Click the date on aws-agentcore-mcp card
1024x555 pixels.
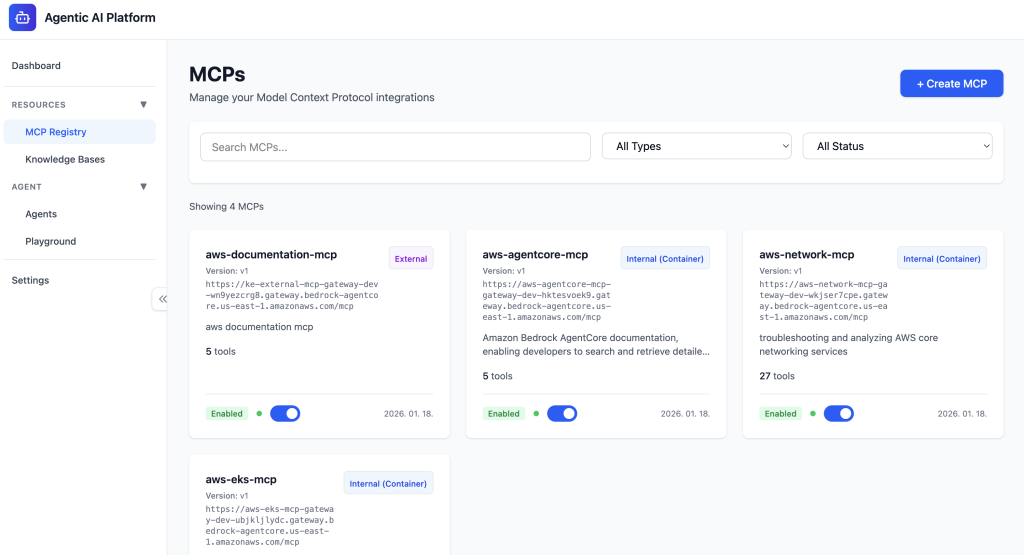(x=685, y=413)
